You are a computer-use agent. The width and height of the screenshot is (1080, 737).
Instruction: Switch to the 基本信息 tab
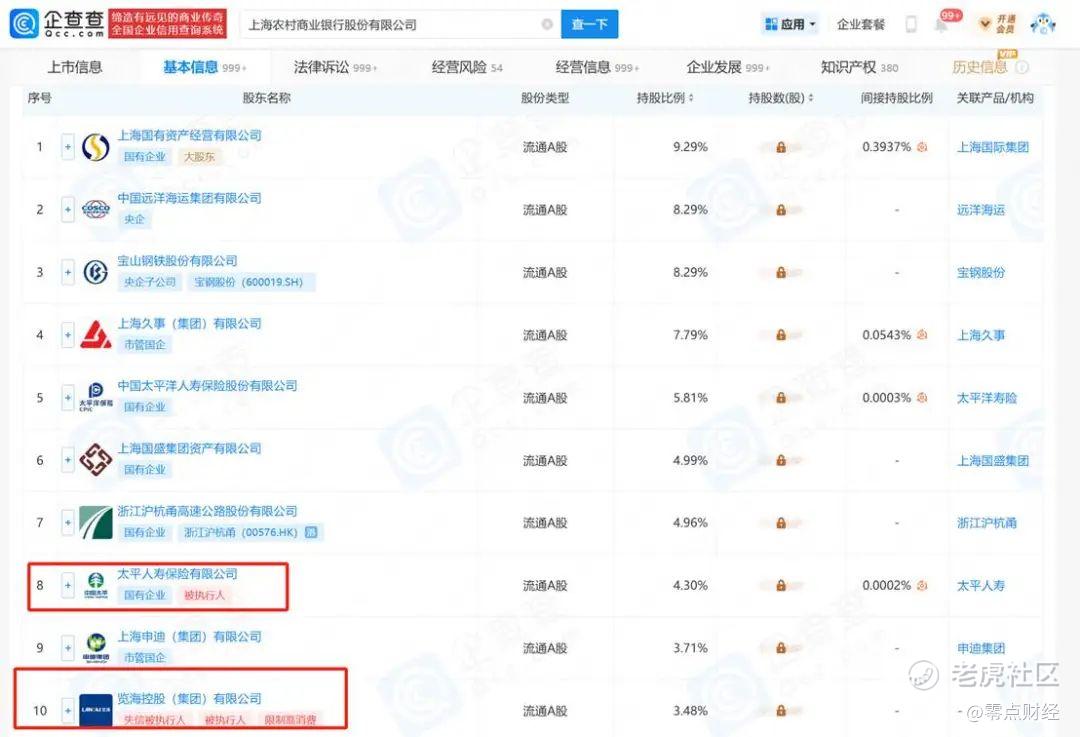click(x=204, y=67)
